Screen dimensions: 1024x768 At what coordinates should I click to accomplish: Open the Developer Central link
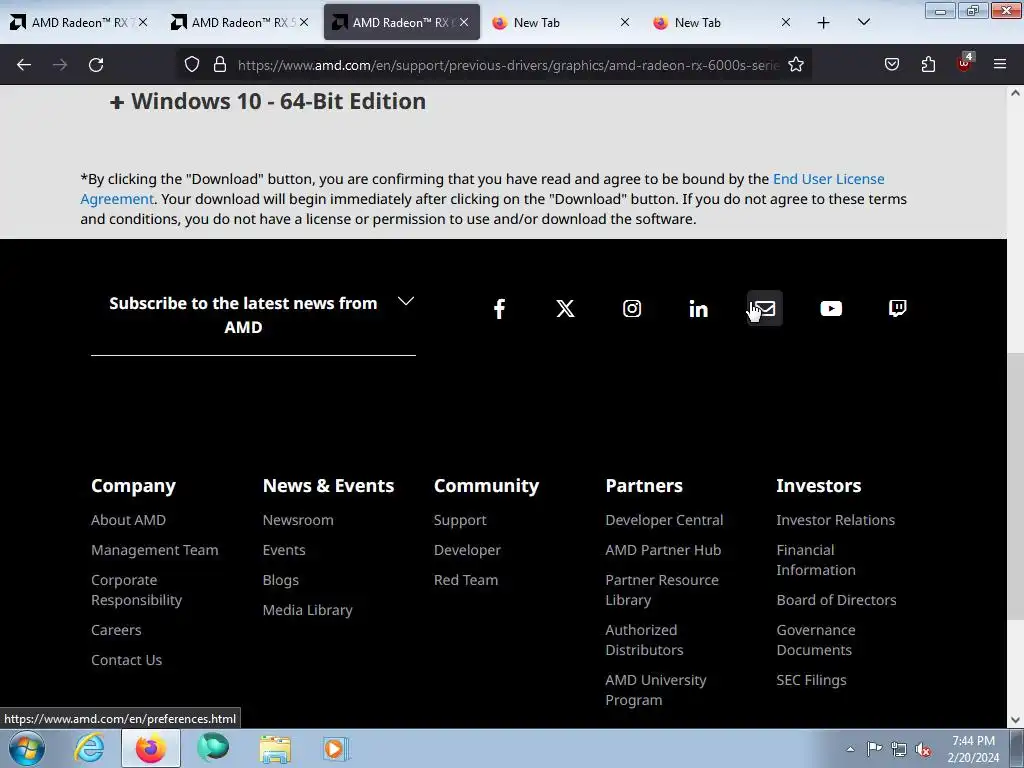[x=664, y=520]
